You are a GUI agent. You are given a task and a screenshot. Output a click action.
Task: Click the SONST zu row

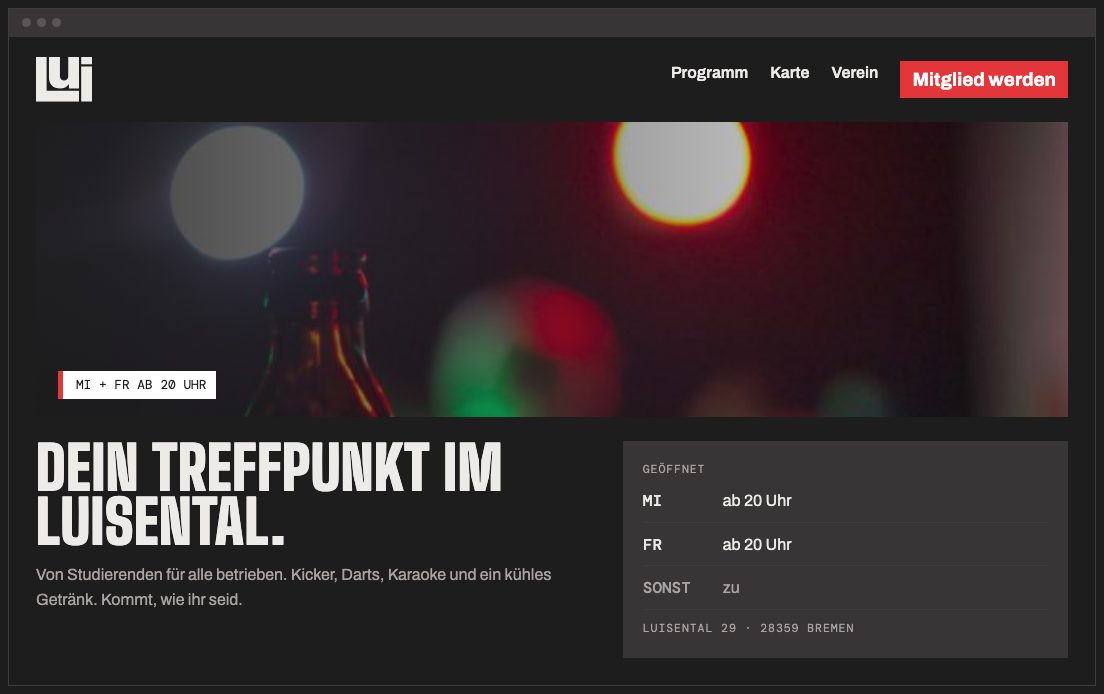click(x=845, y=588)
